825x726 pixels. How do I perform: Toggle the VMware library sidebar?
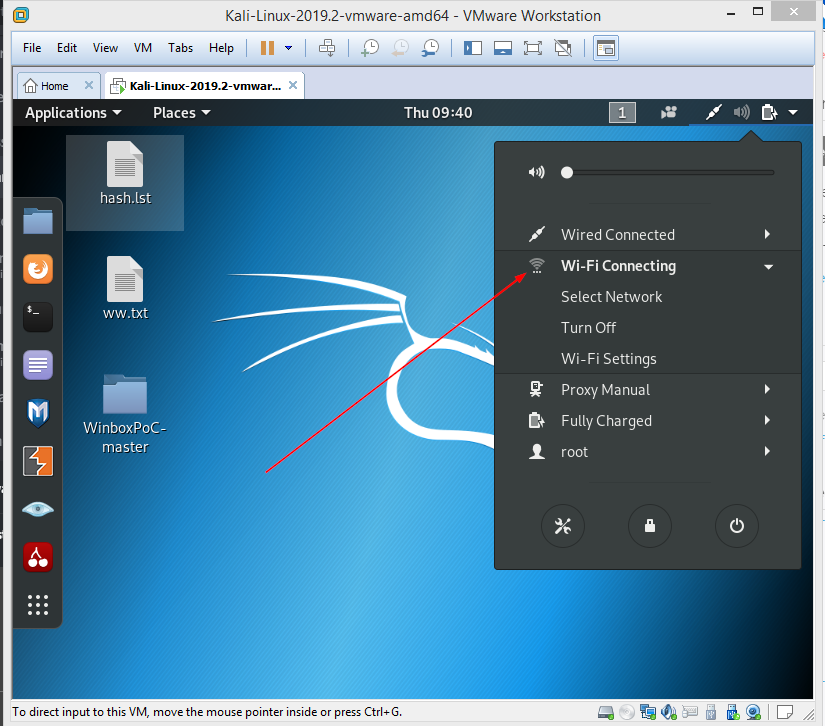pyautogui.click(x=472, y=48)
